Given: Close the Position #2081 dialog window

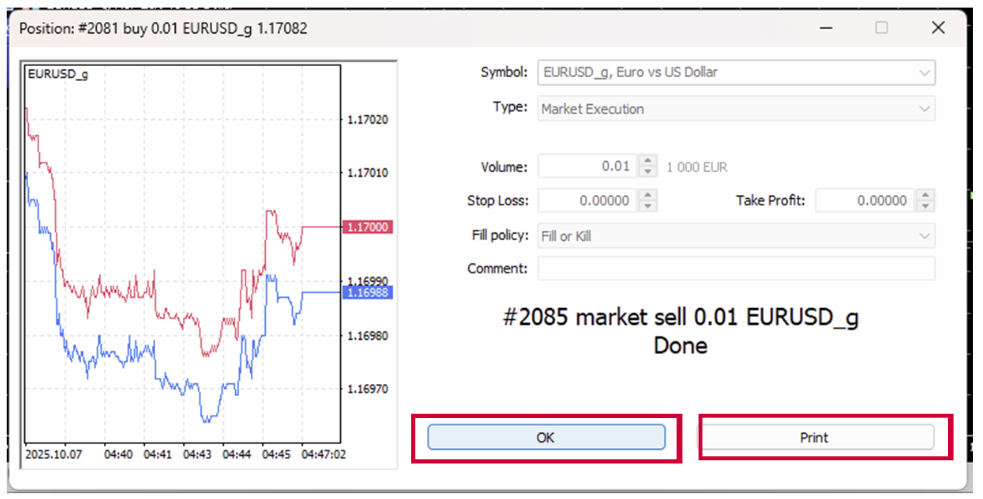Looking at the screenshot, I should pos(937,28).
